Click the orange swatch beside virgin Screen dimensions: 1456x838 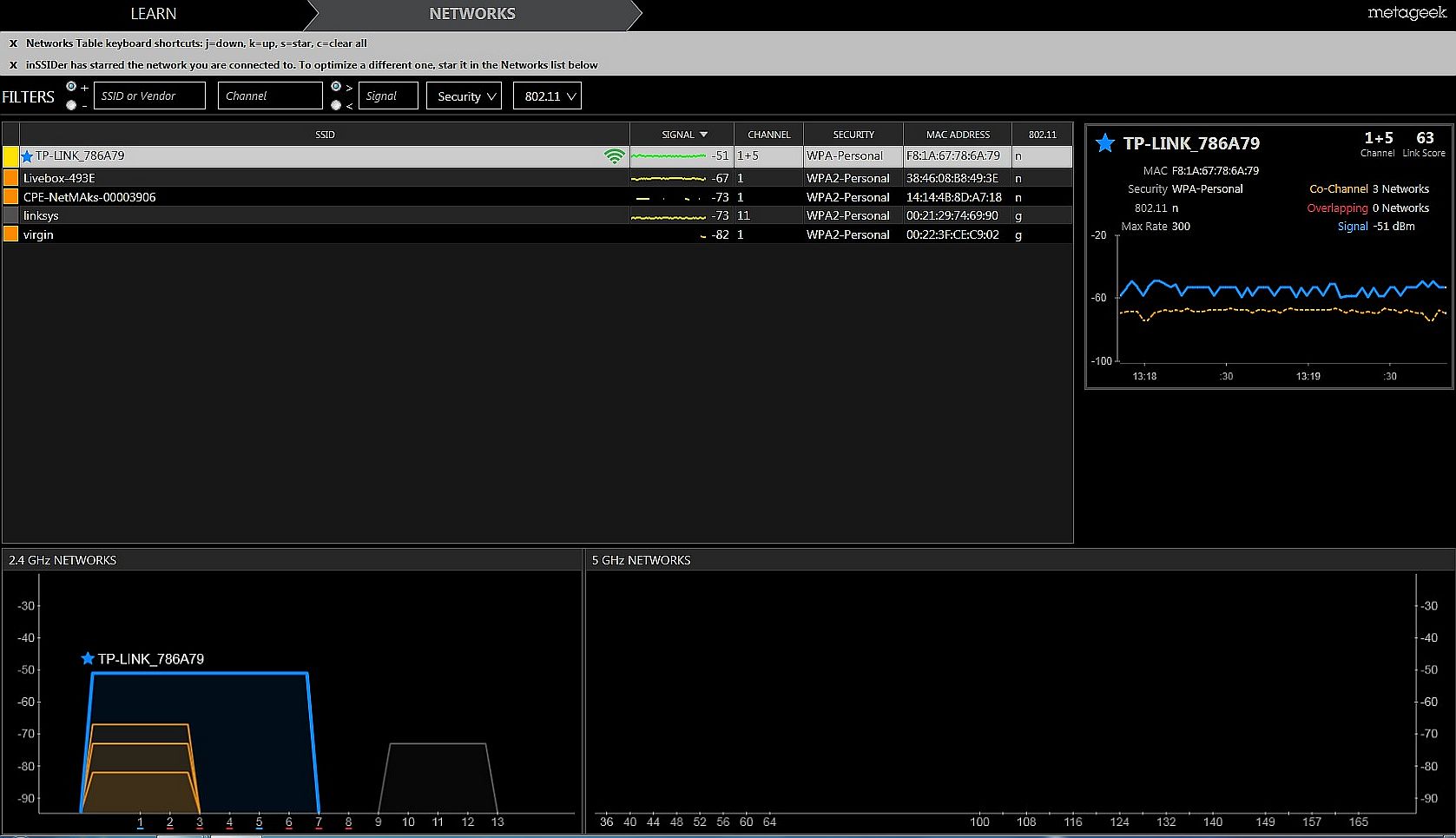click(x=10, y=234)
